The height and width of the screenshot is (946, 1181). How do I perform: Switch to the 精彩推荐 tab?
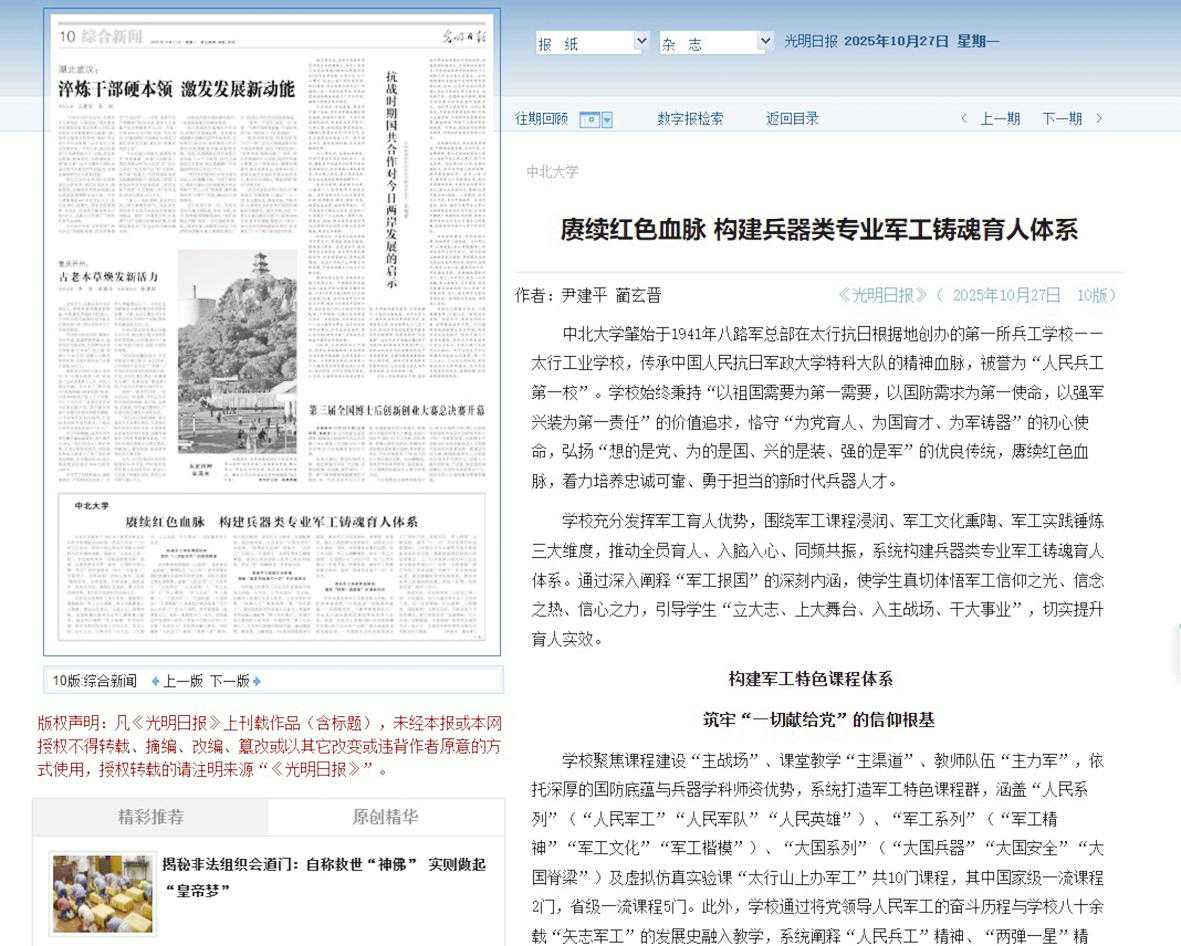(x=150, y=817)
